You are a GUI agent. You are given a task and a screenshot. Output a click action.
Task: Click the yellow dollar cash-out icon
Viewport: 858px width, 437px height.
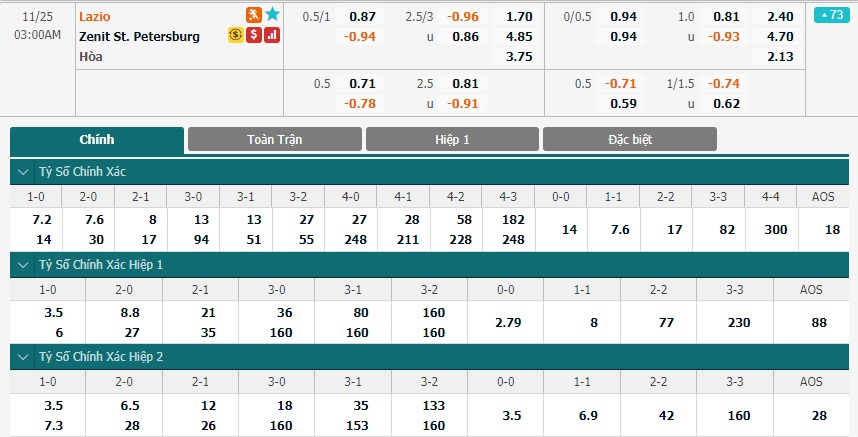click(x=235, y=35)
